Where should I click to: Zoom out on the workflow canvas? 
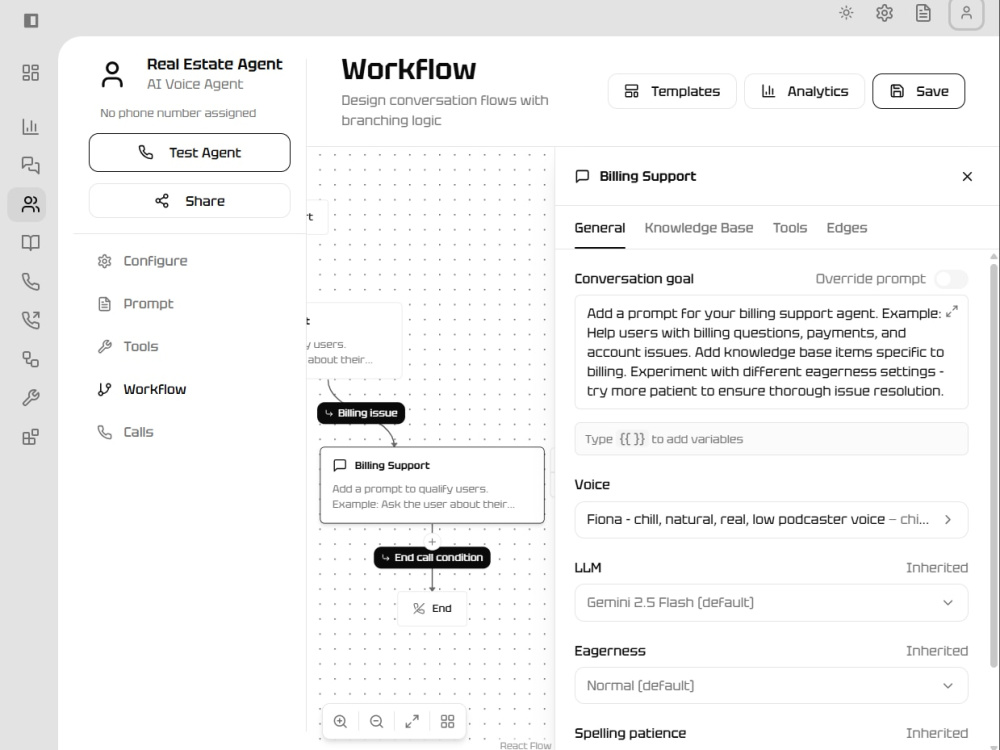click(x=376, y=721)
